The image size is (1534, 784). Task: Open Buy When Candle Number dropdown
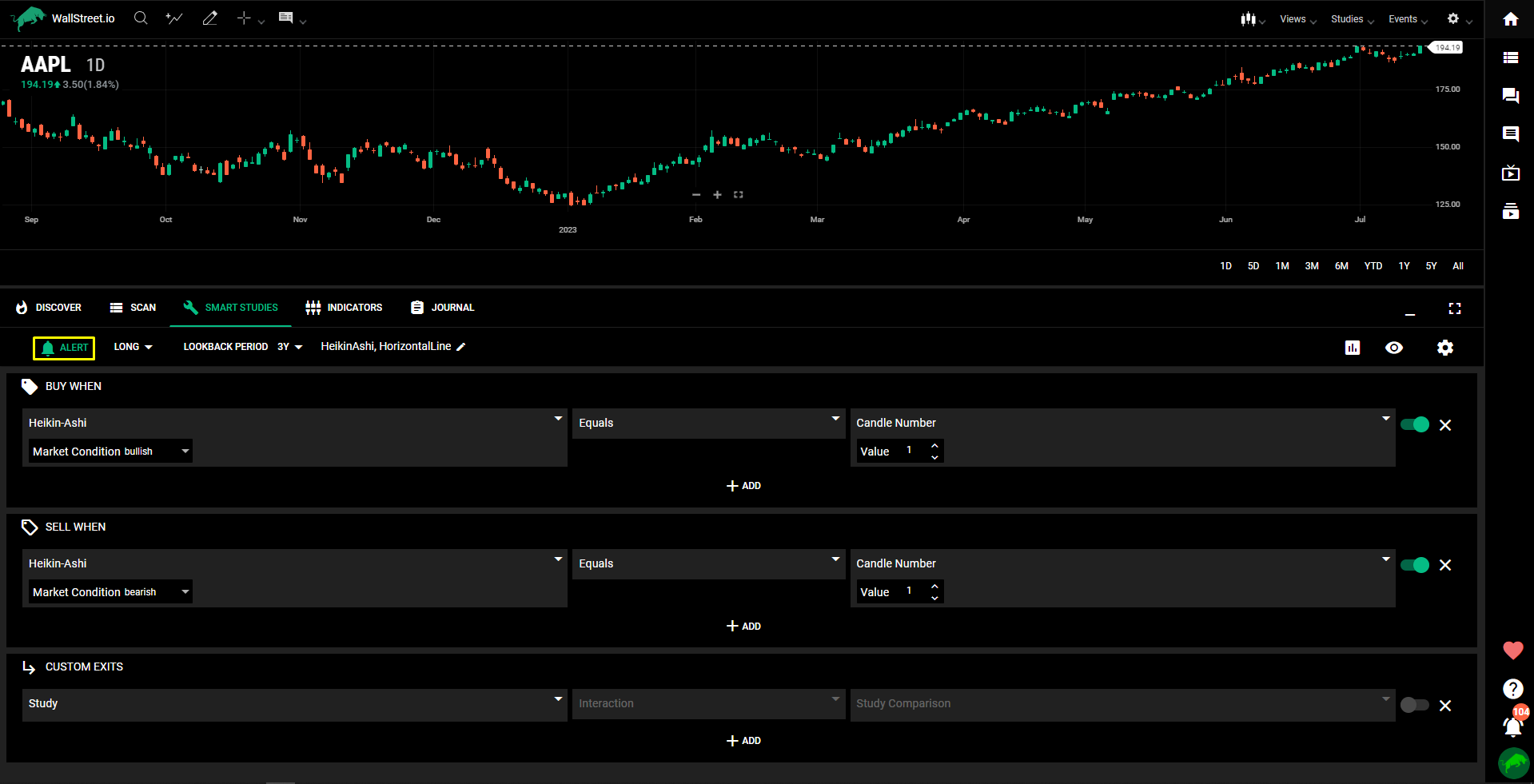click(1123, 423)
